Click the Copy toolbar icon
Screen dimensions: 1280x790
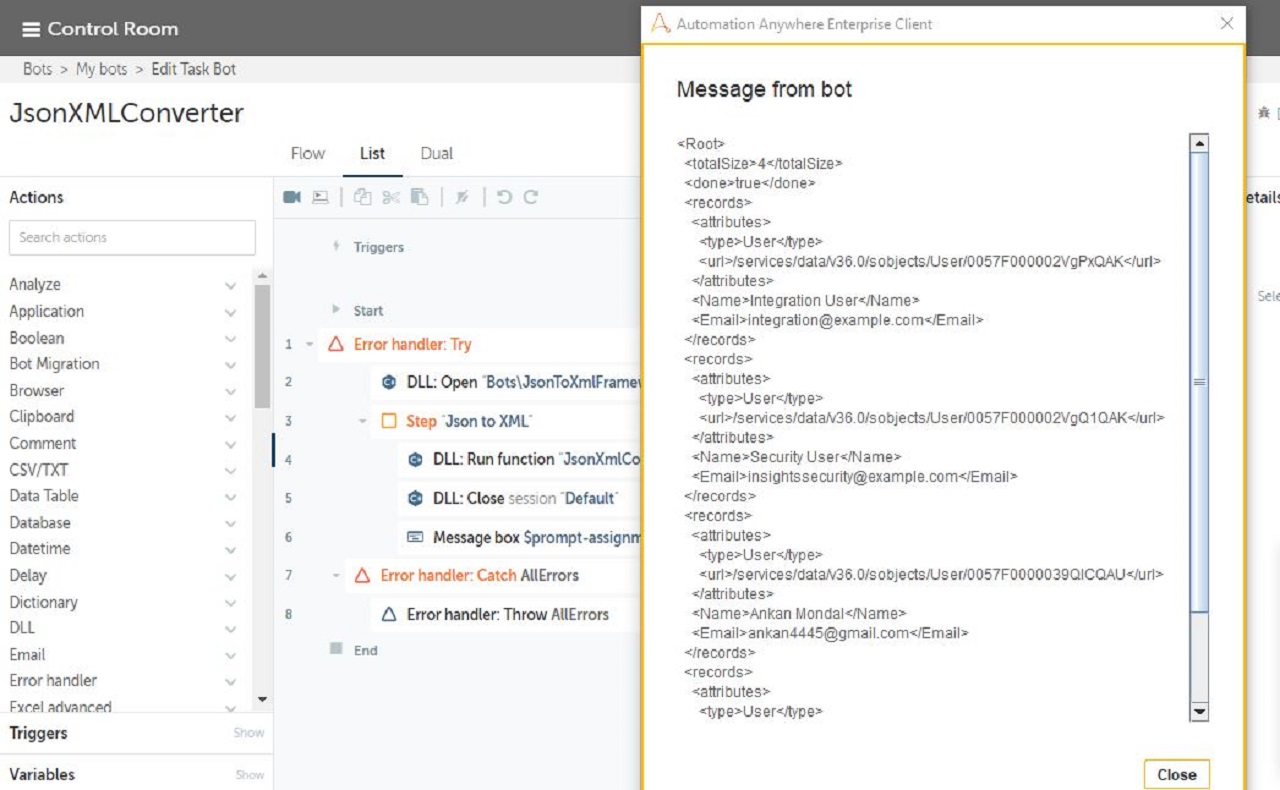(x=362, y=197)
